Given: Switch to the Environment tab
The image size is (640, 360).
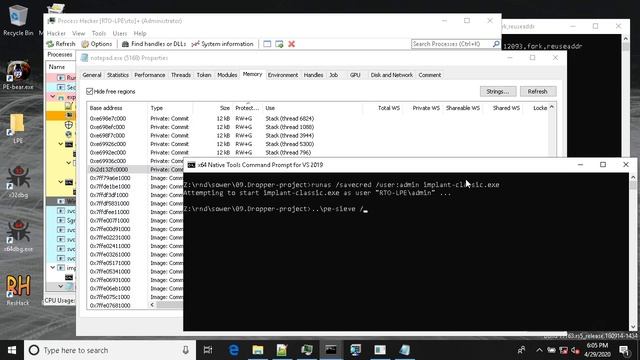Looking at the screenshot, I should tap(283, 75).
